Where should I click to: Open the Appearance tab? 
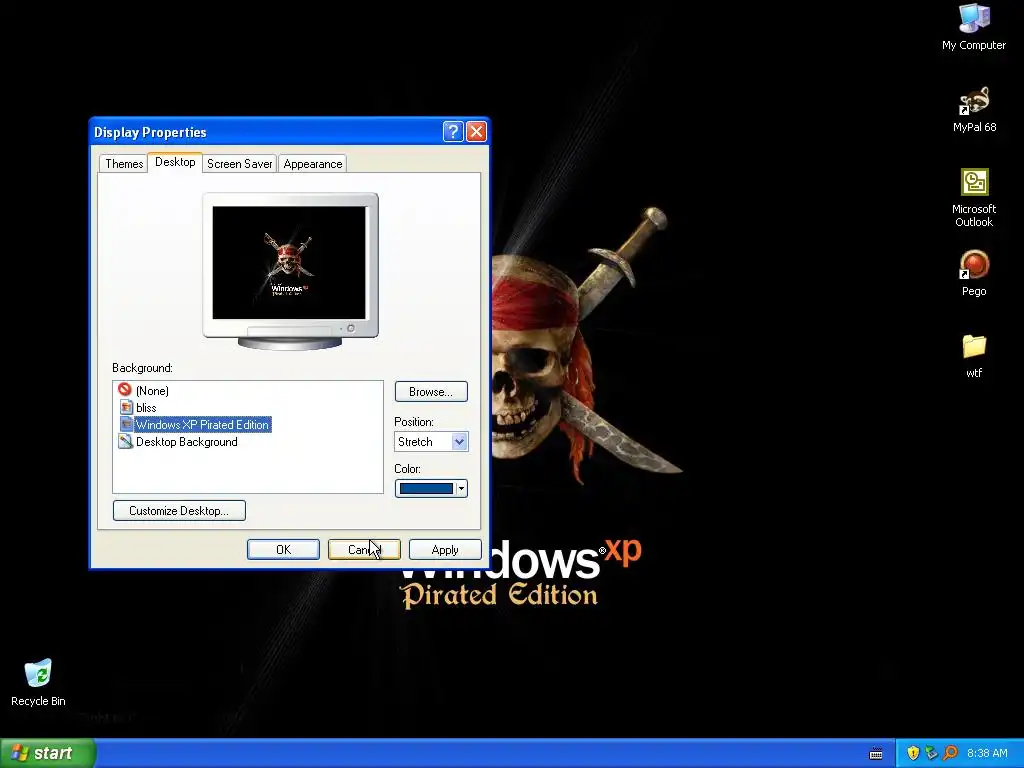tap(313, 164)
